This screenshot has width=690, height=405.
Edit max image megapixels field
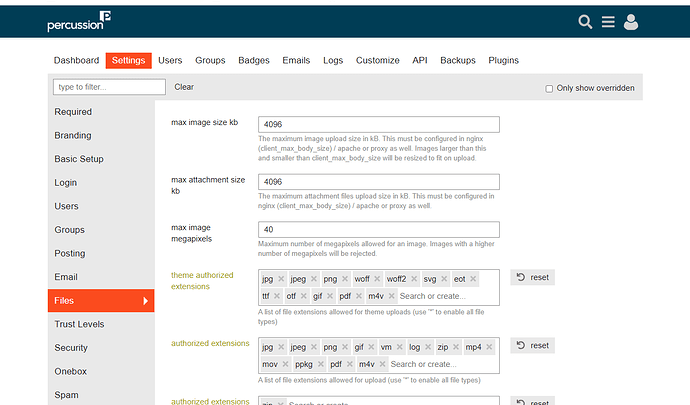pos(379,229)
